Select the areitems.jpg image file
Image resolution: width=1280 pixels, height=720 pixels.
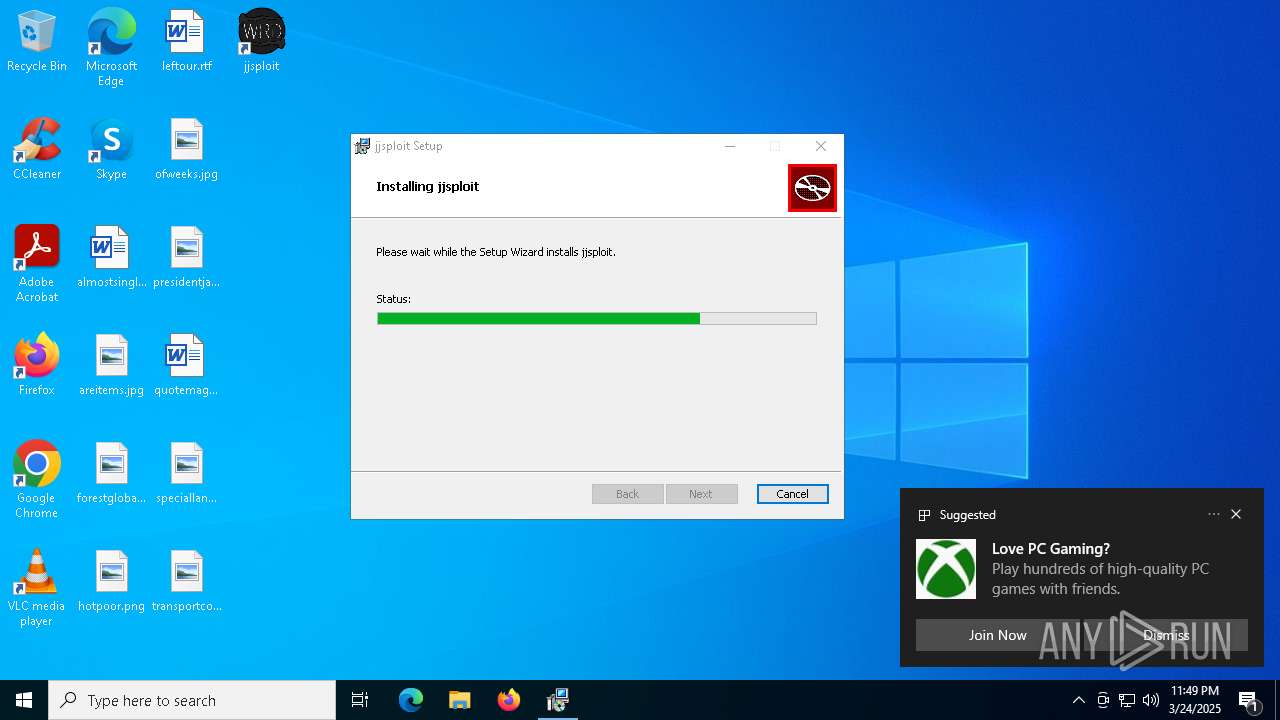coord(111,365)
